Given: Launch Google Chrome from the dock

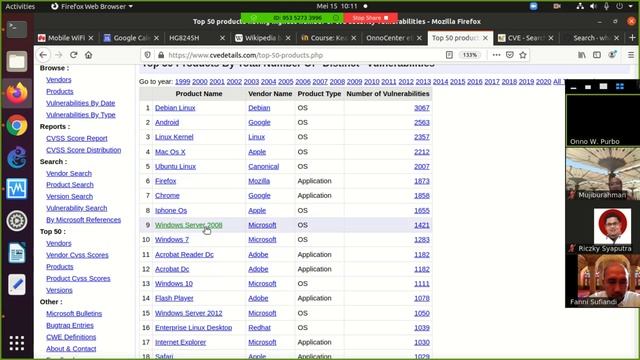Looking at the screenshot, I should coord(17,125).
